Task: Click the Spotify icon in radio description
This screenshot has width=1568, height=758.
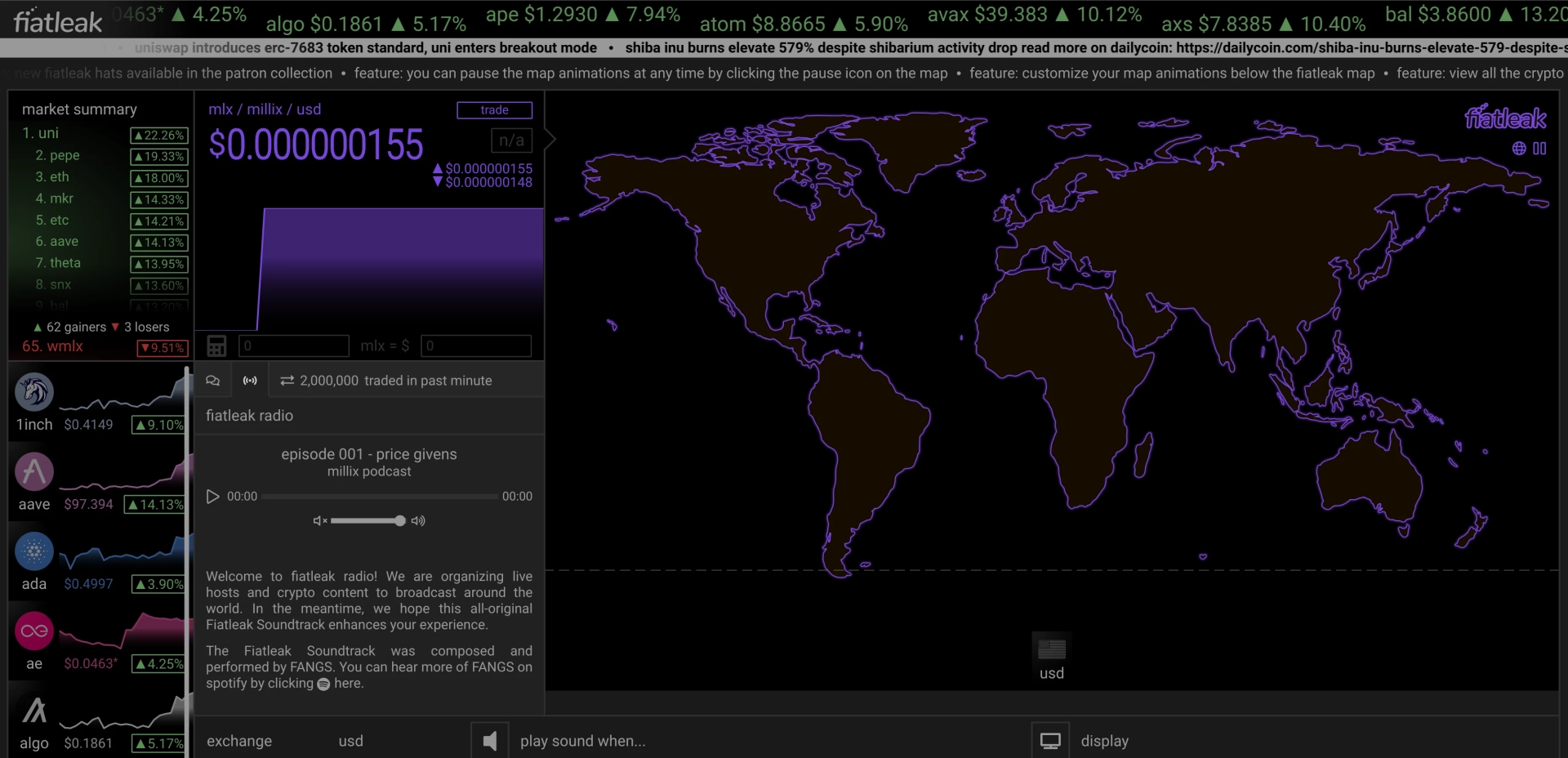Action: coord(323,684)
